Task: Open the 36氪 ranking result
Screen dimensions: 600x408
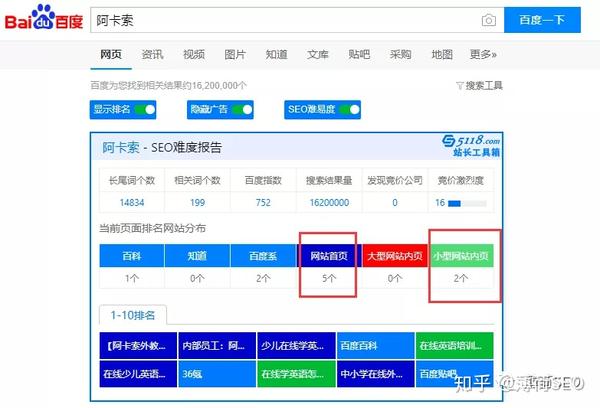Action: (x=217, y=374)
